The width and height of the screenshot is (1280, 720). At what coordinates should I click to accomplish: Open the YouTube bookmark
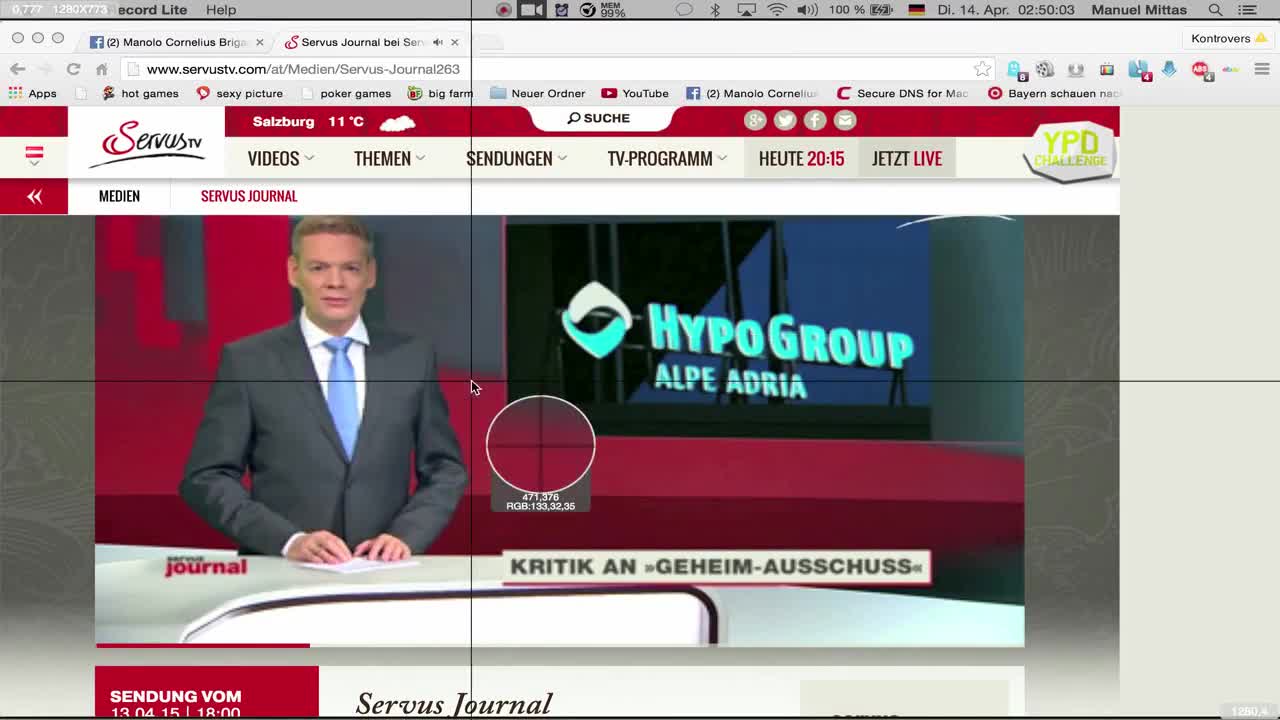pos(635,93)
